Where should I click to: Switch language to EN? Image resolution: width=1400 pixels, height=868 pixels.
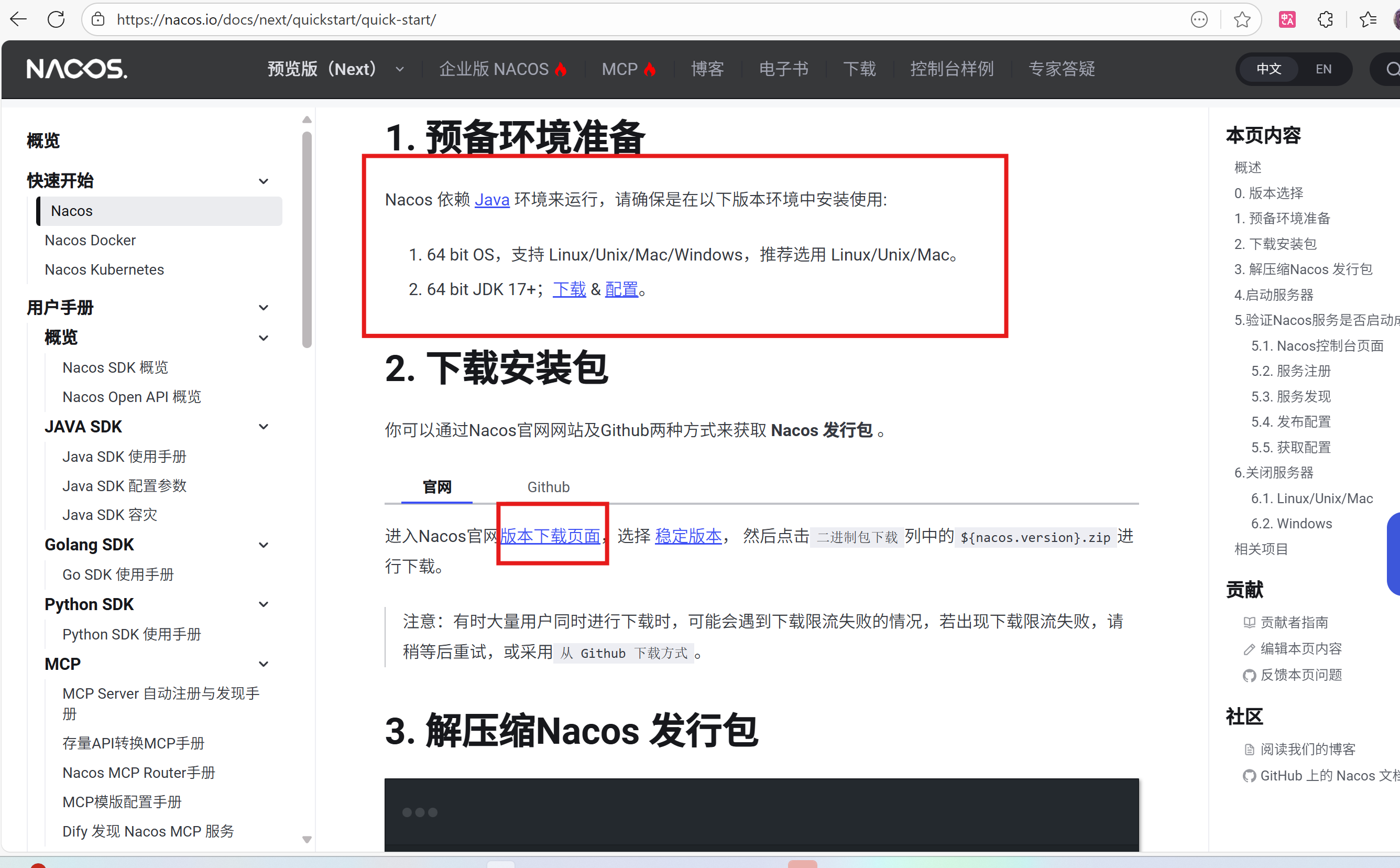click(1323, 69)
